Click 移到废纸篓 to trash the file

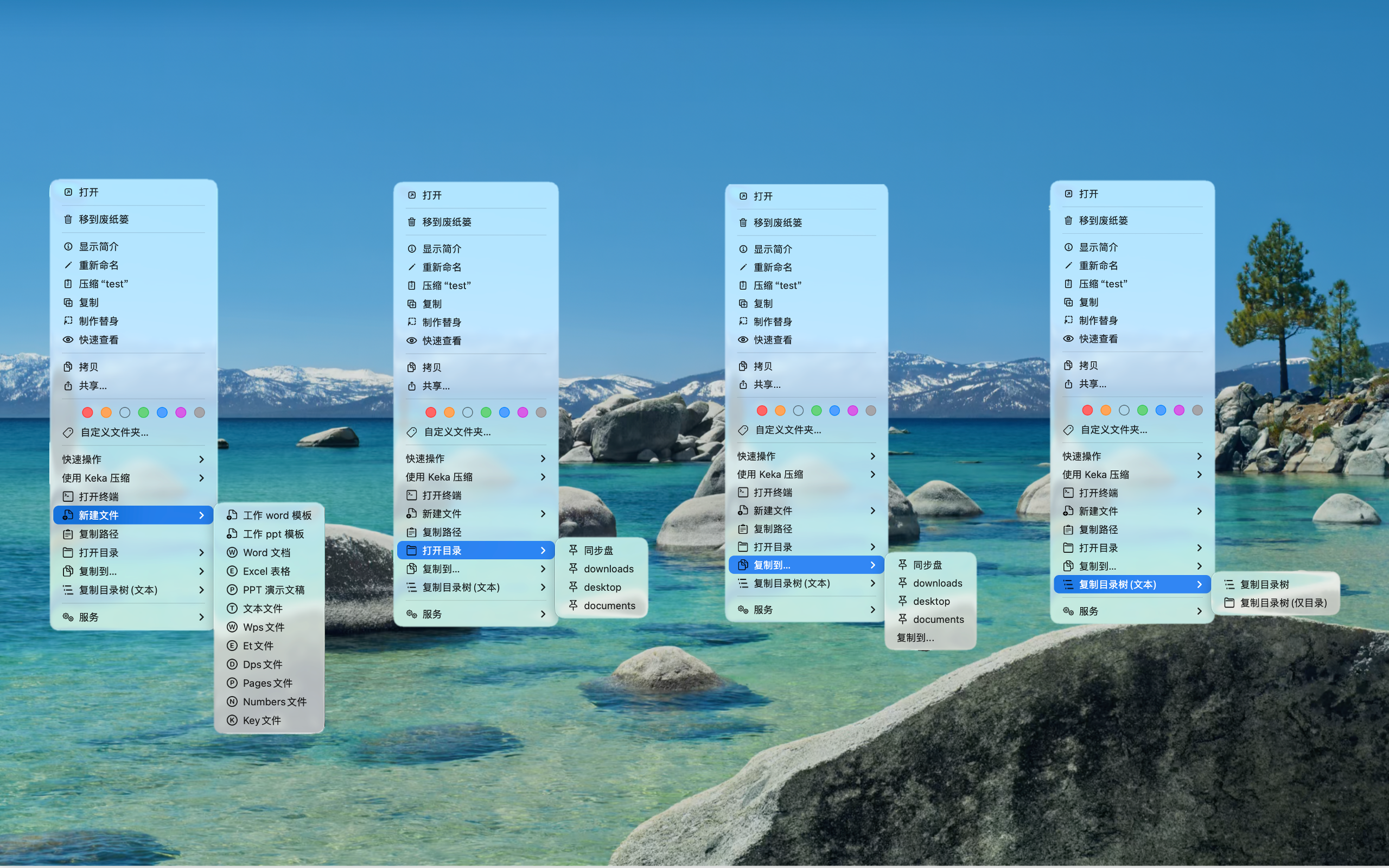103,219
